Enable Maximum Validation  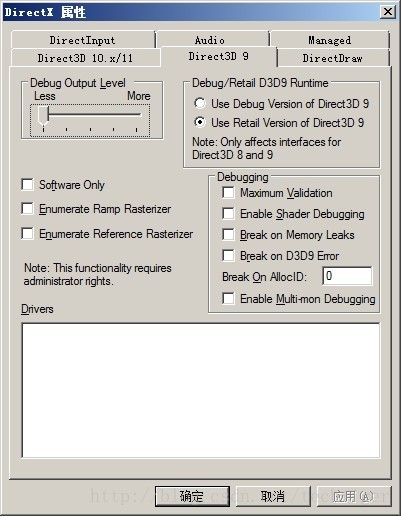pyautogui.click(x=228, y=193)
